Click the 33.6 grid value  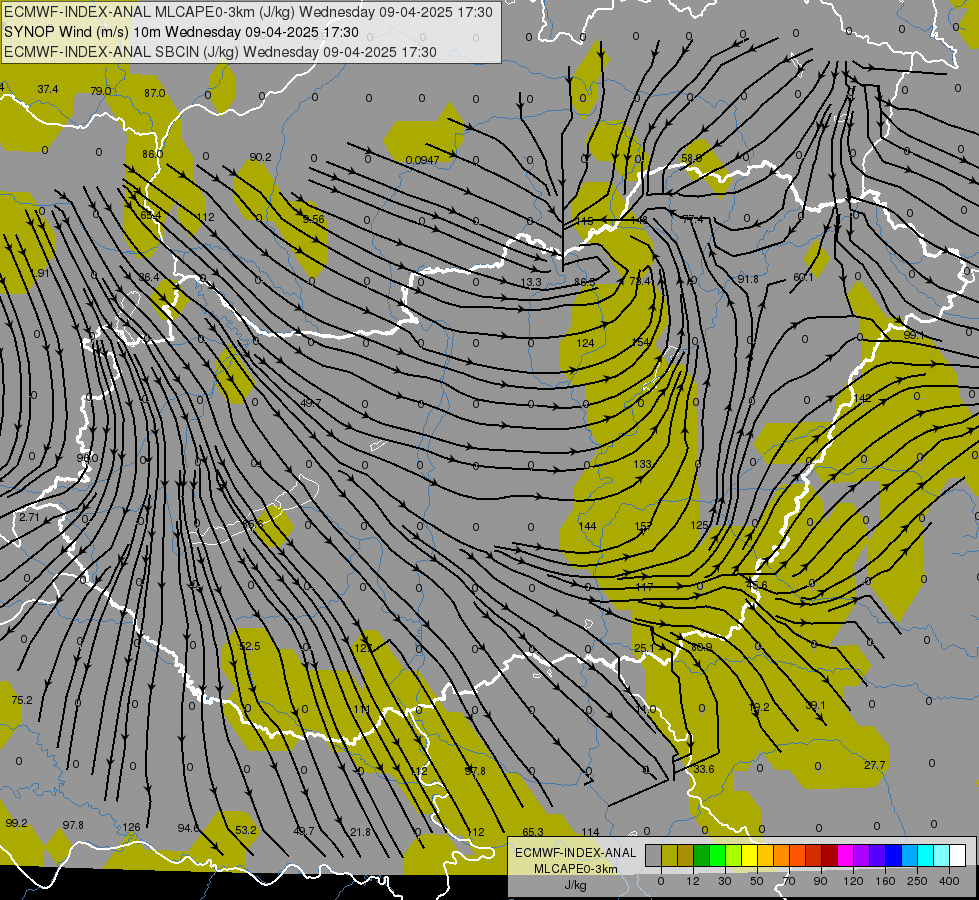[x=704, y=769]
